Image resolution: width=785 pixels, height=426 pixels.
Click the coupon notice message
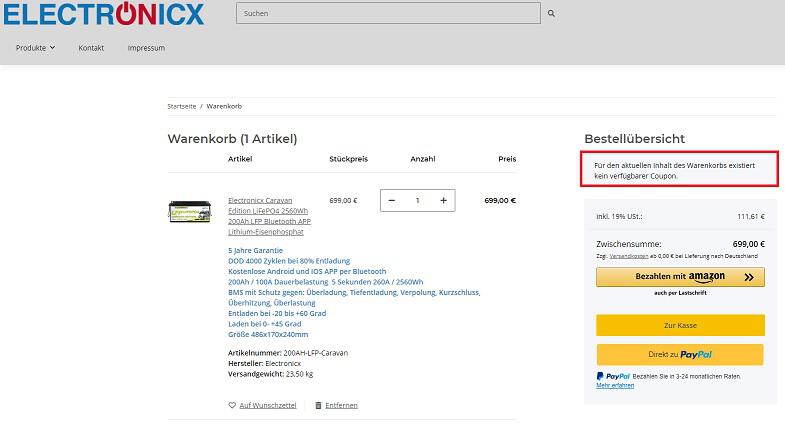click(679, 169)
